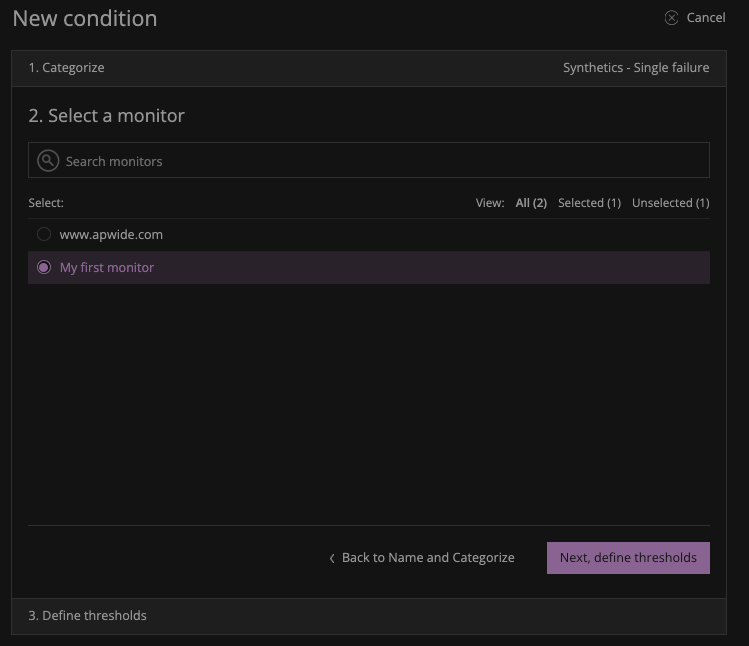Click the Cancel text link

pos(706,18)
